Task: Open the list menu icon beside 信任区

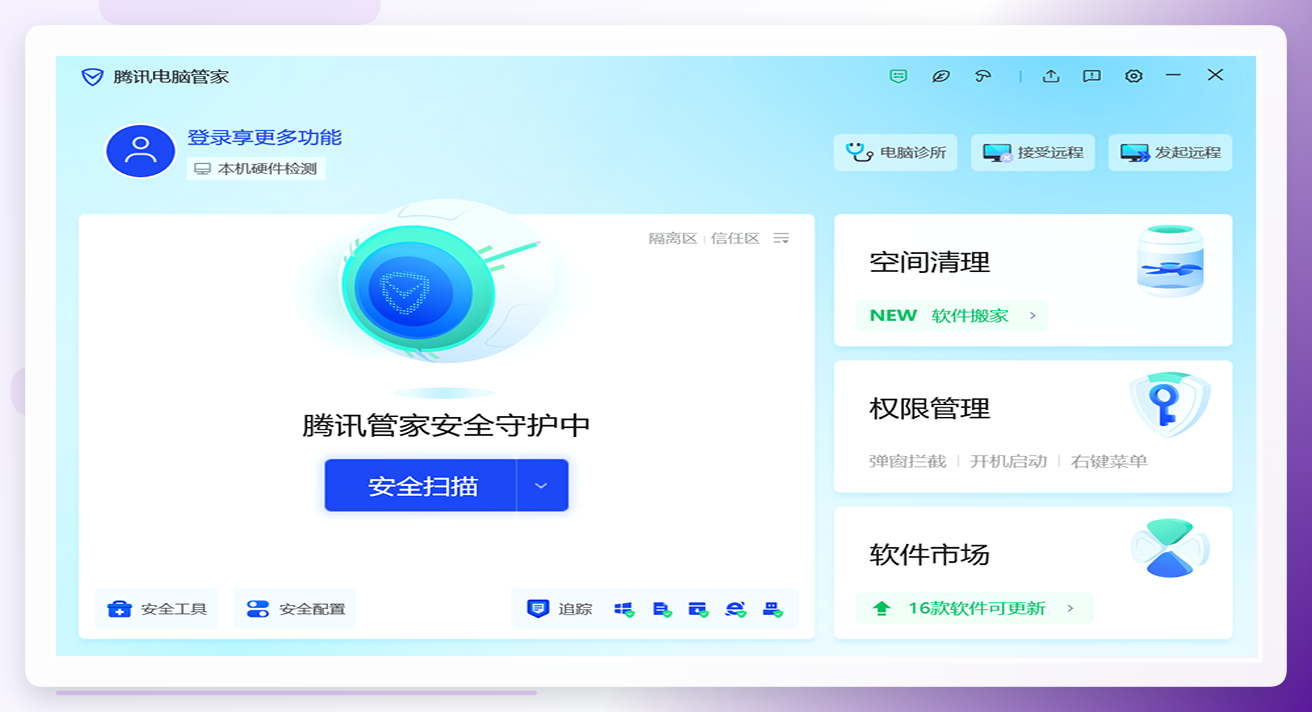Action: (781, 238)
